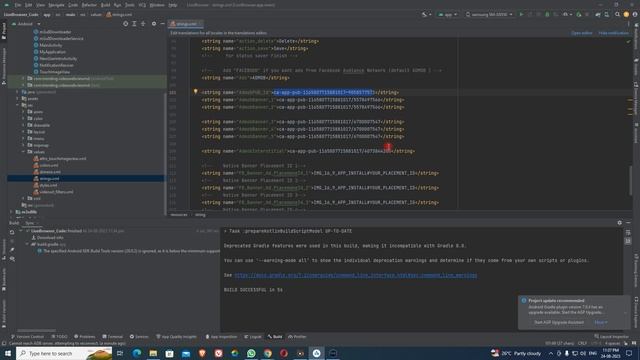Click the Layout Inspector status bar tab
Viewport: 640px width, 360px height.
[x=612, y=336]
